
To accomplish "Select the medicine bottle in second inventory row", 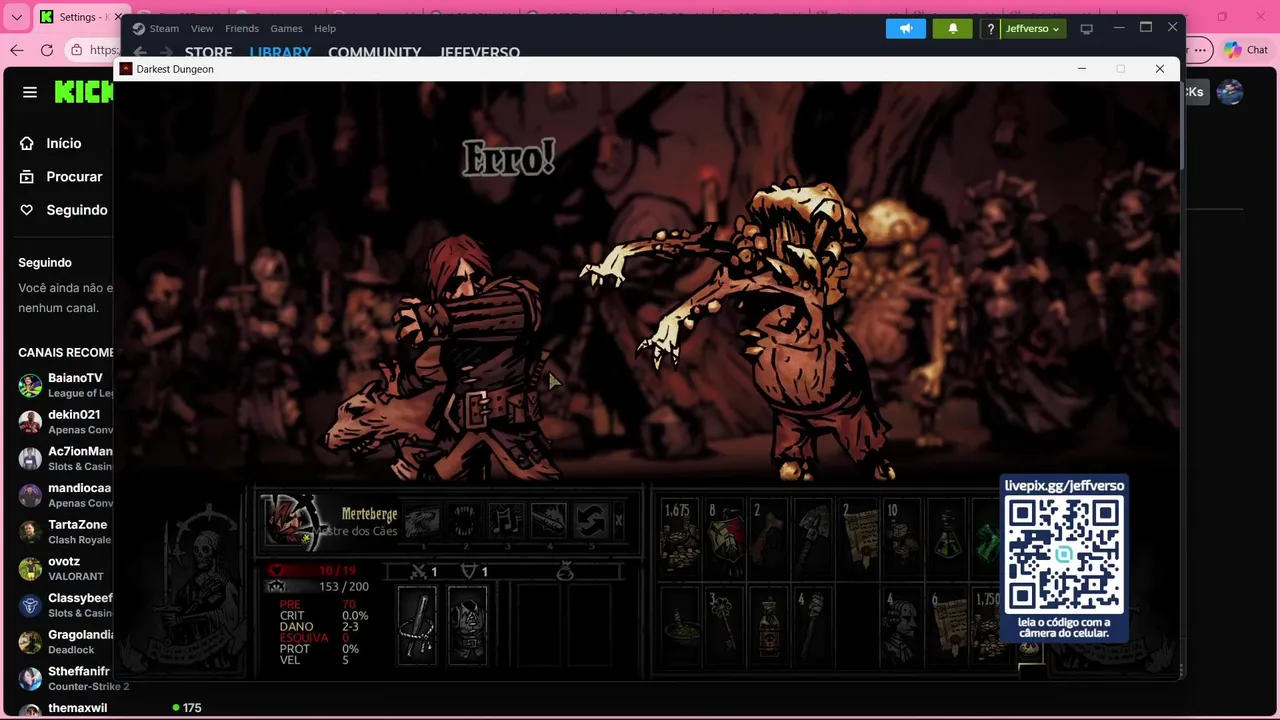I will click(x=768, y=624).
